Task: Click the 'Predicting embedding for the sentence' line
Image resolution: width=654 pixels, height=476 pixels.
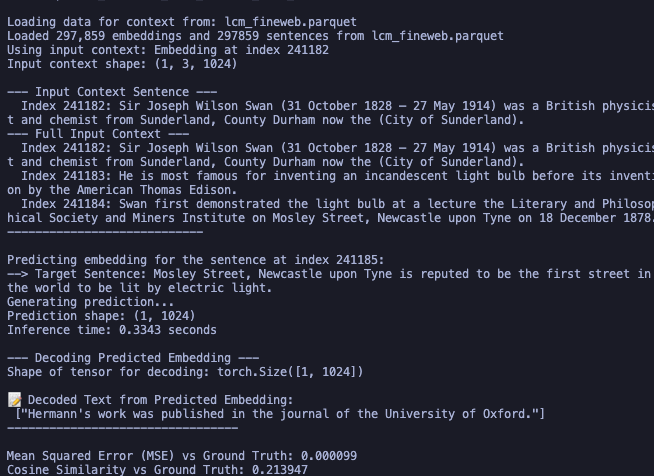Action: [195, 260]
